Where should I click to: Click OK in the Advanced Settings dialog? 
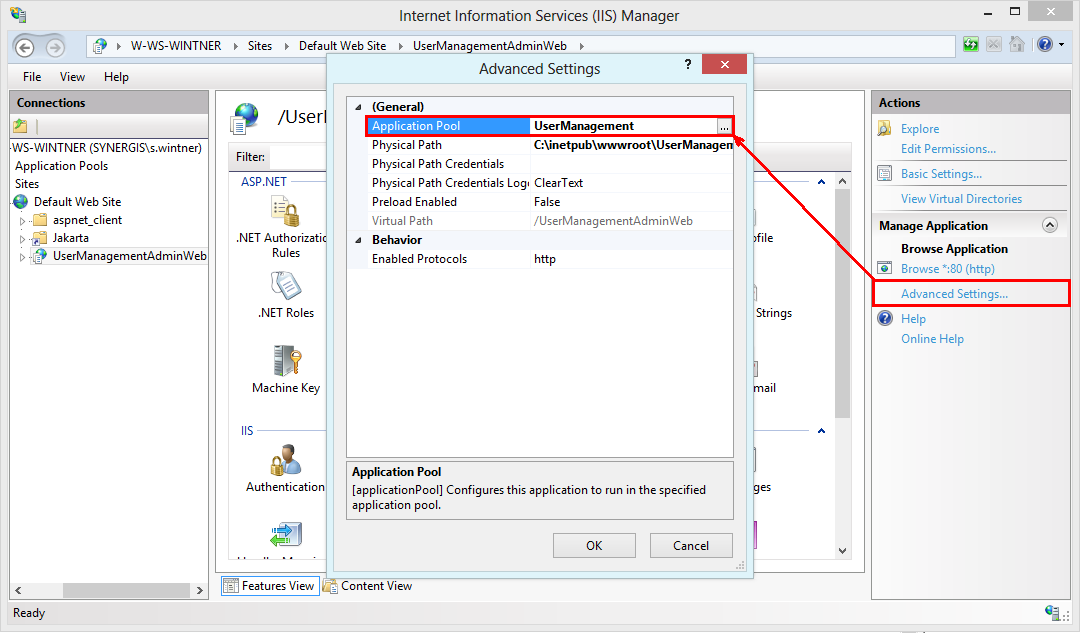[594, 545]
